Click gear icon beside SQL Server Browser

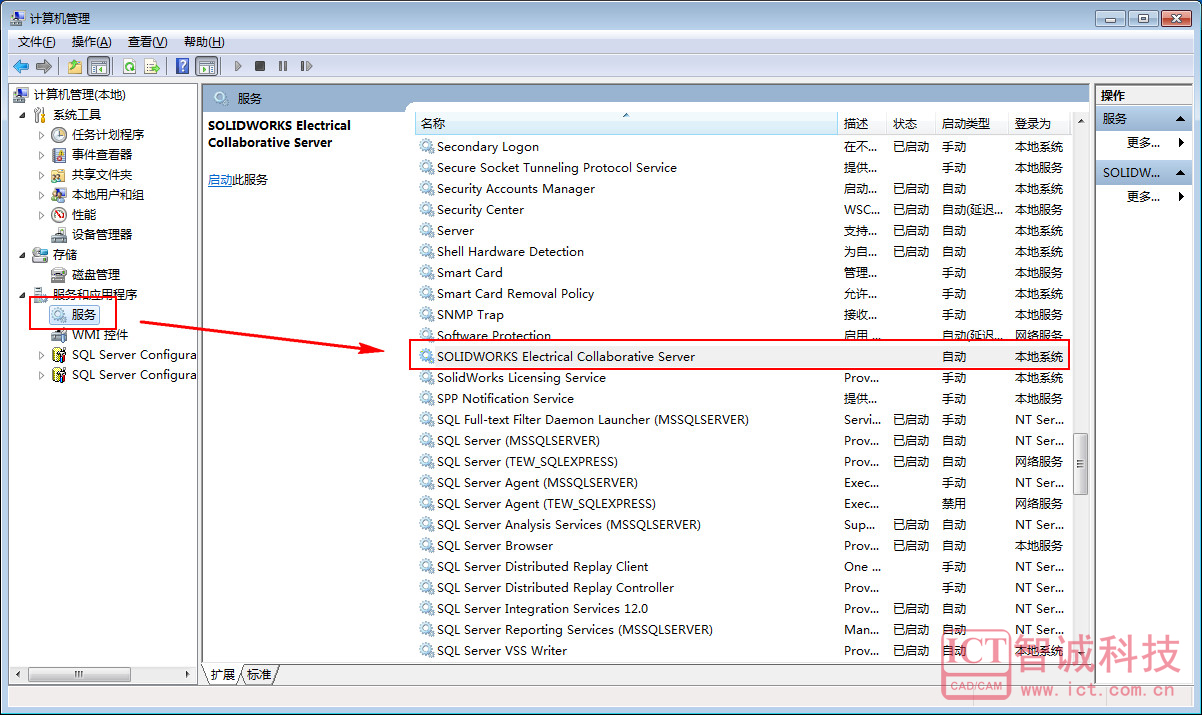427,545
